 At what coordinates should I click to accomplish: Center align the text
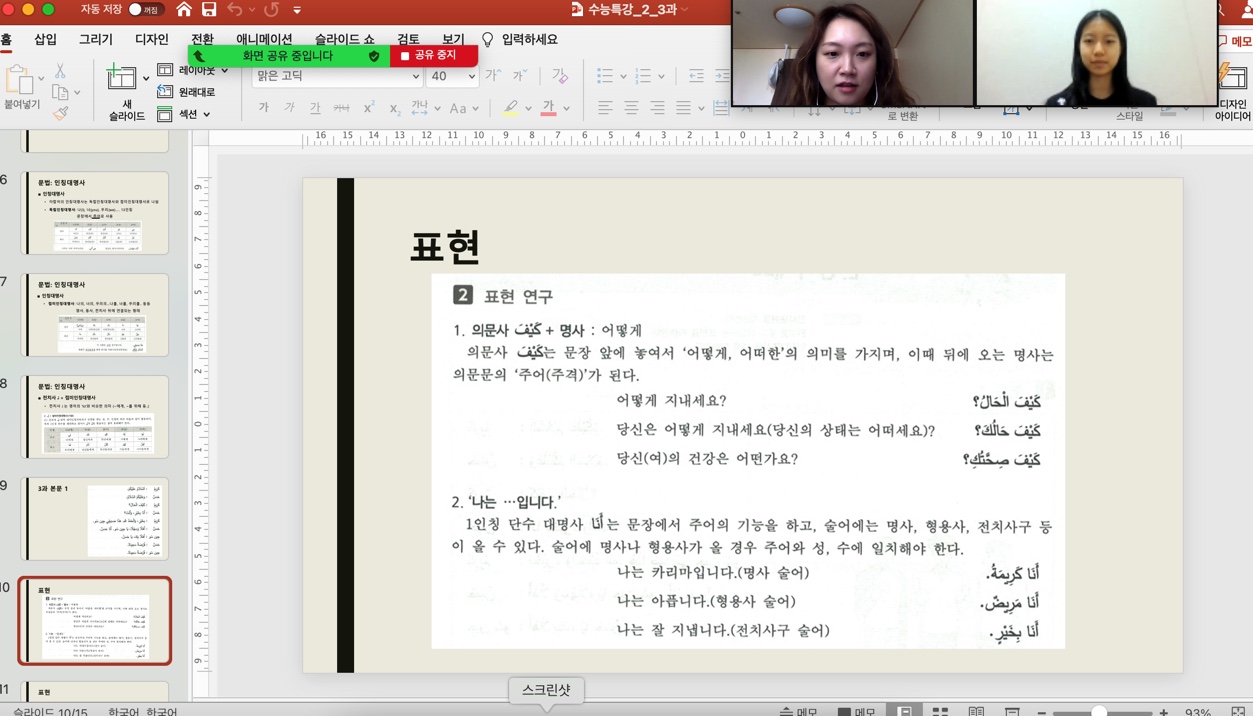tap(631, 108)
